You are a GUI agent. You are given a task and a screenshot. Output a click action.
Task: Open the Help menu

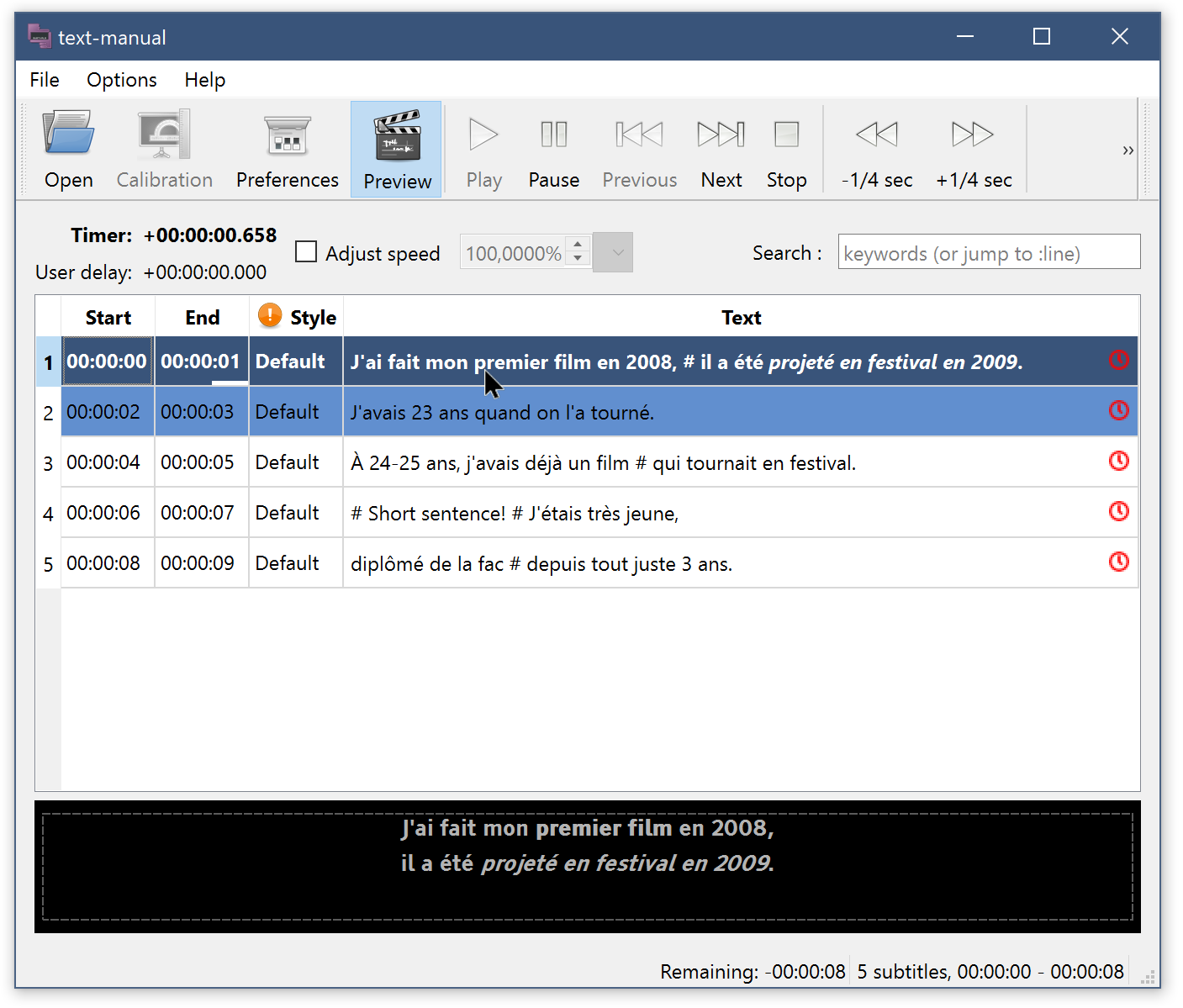205,80
